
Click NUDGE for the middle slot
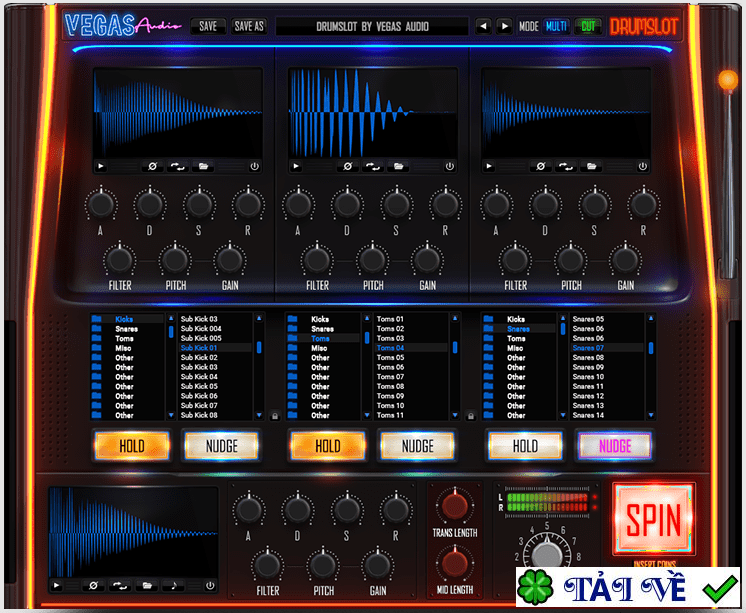(x=418, y=446)
